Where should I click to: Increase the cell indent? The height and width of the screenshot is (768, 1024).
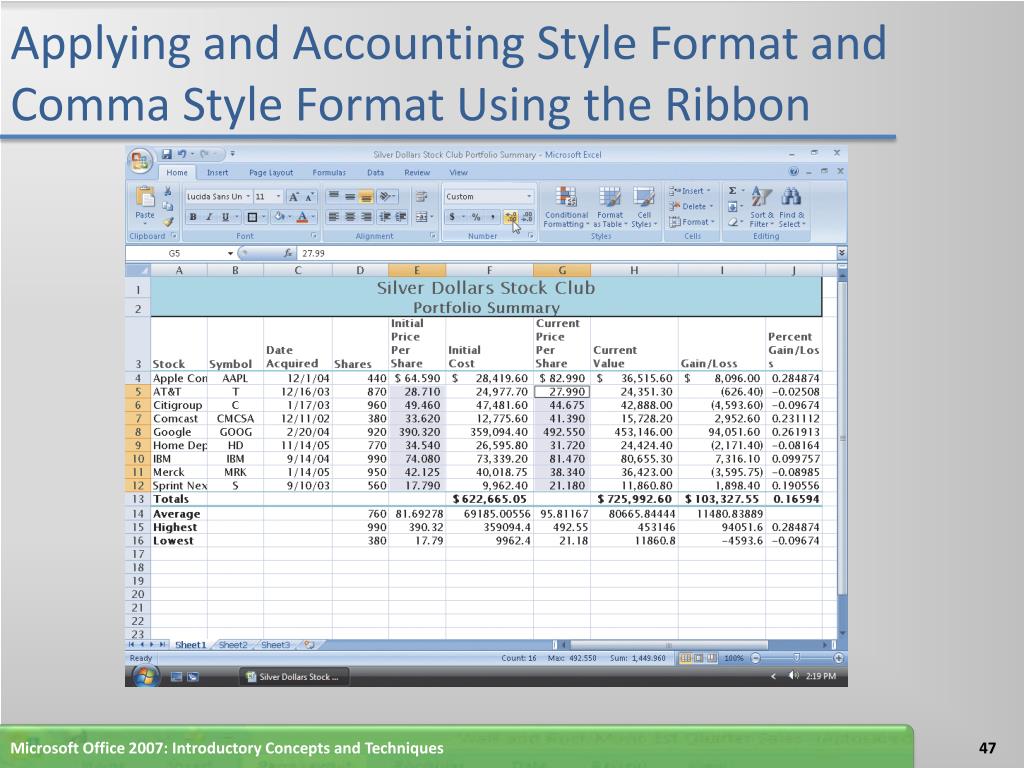pos(401,217)
